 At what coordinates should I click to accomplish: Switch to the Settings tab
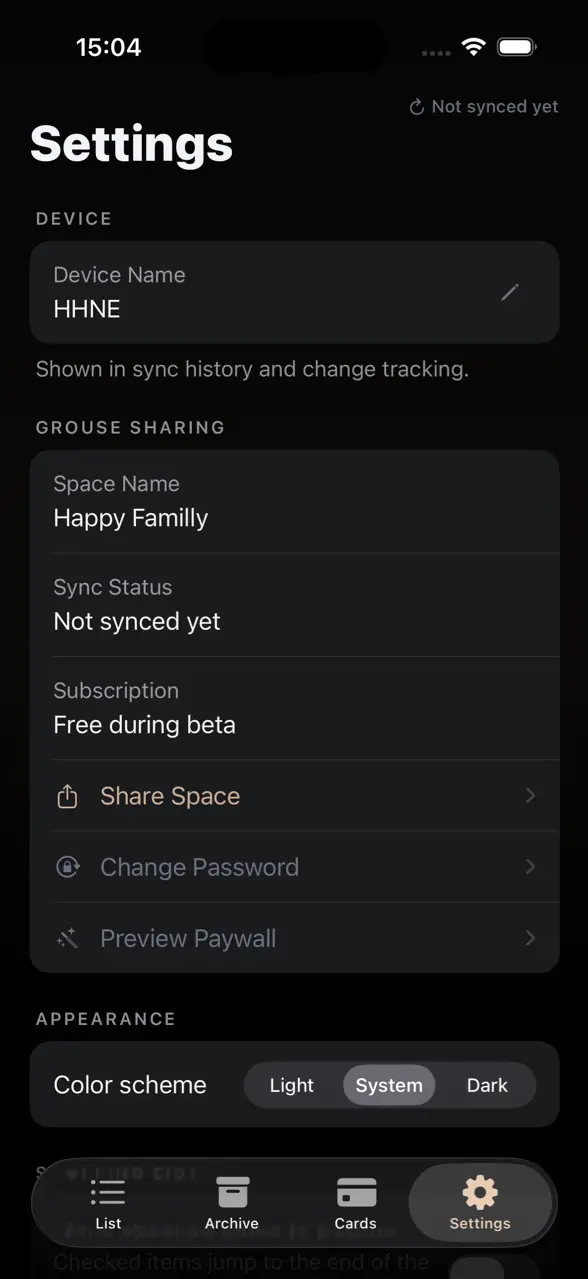[x=480, y=1202]
